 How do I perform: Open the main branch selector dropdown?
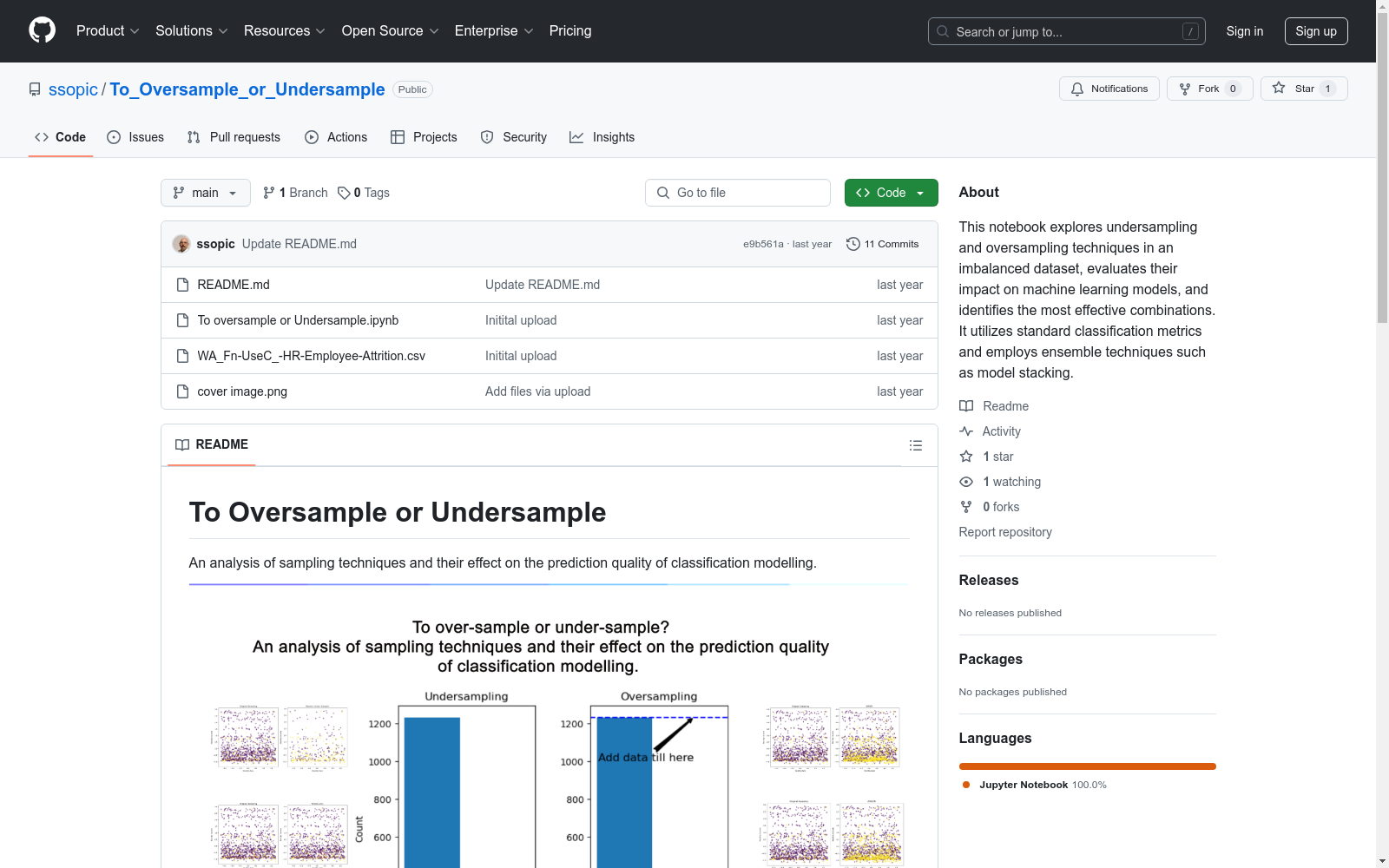tap(206, 193)
